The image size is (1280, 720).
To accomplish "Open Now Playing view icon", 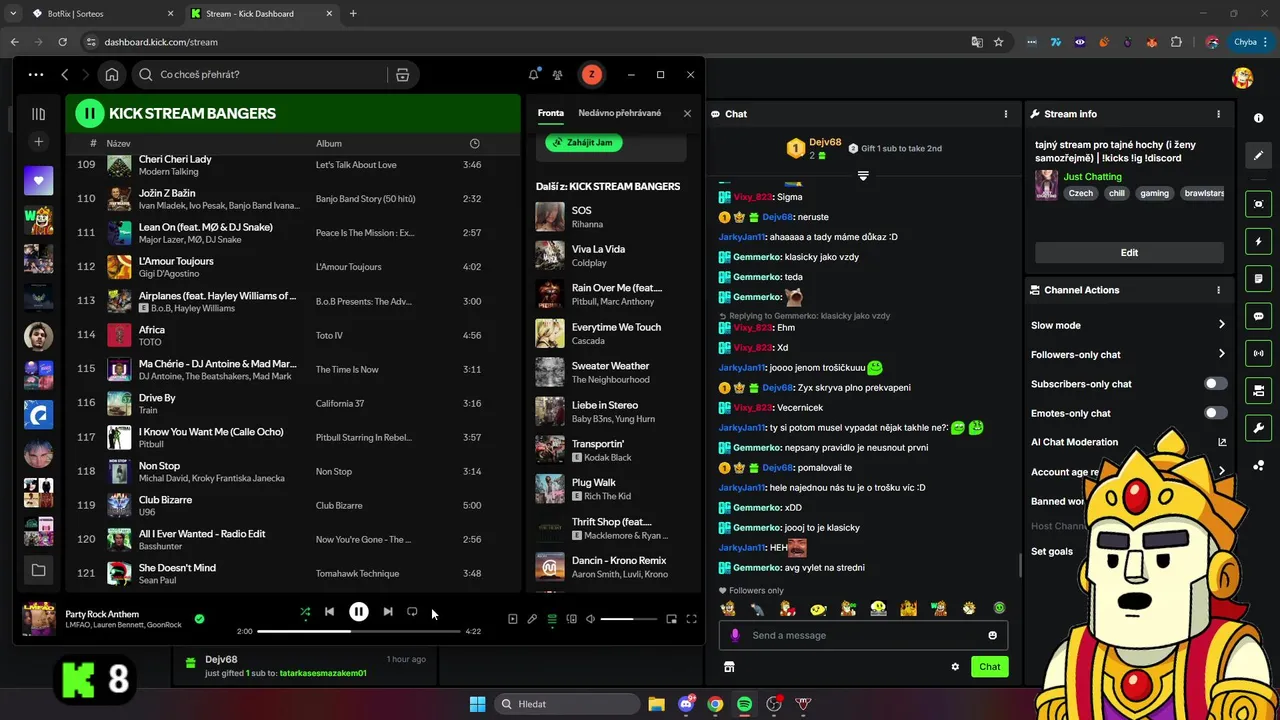I will (x=513, y=619).
